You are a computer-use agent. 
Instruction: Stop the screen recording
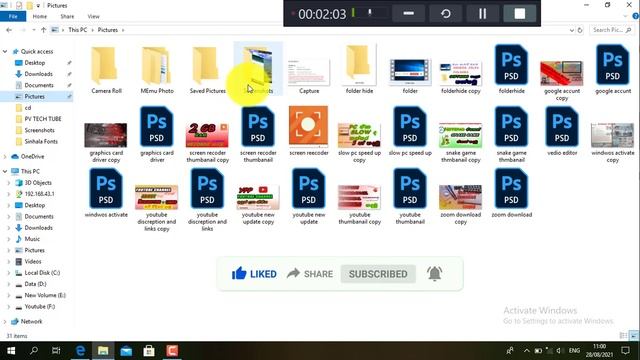coord(520,13)
